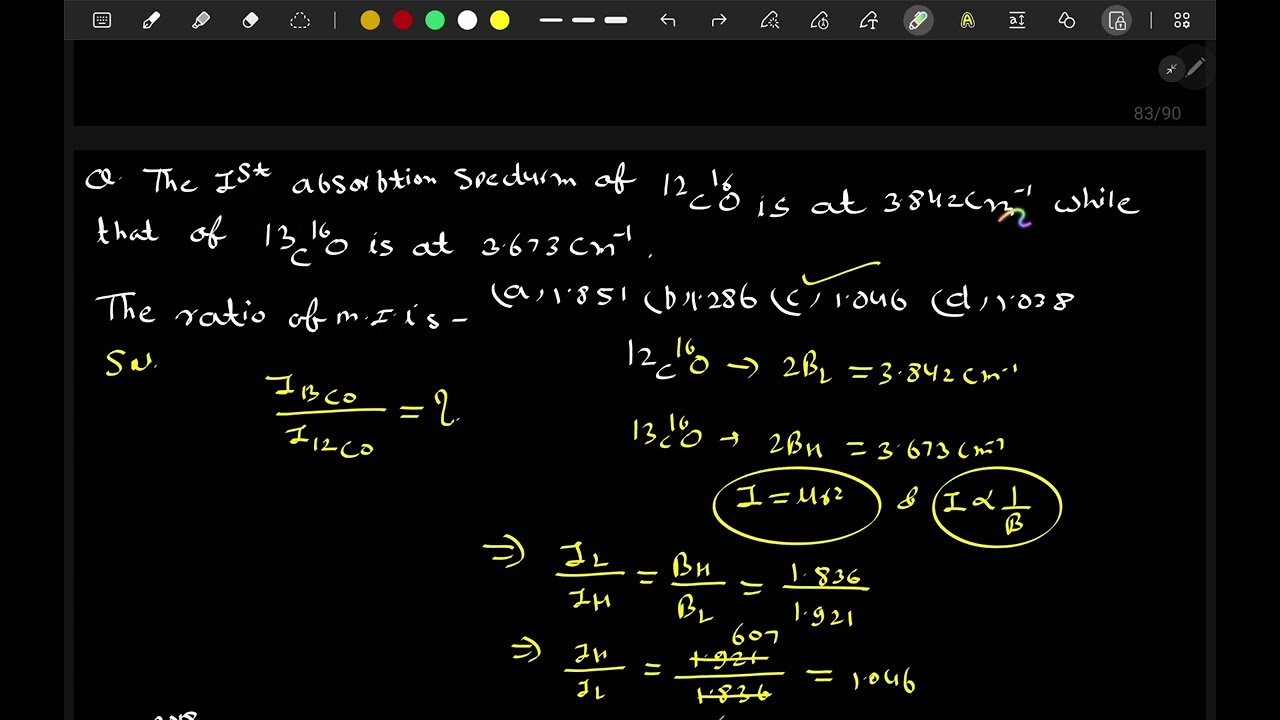The image size is (1280, 720).
Task: Toggle the active laser highlighter pen
Action: (x=918, y=20)
